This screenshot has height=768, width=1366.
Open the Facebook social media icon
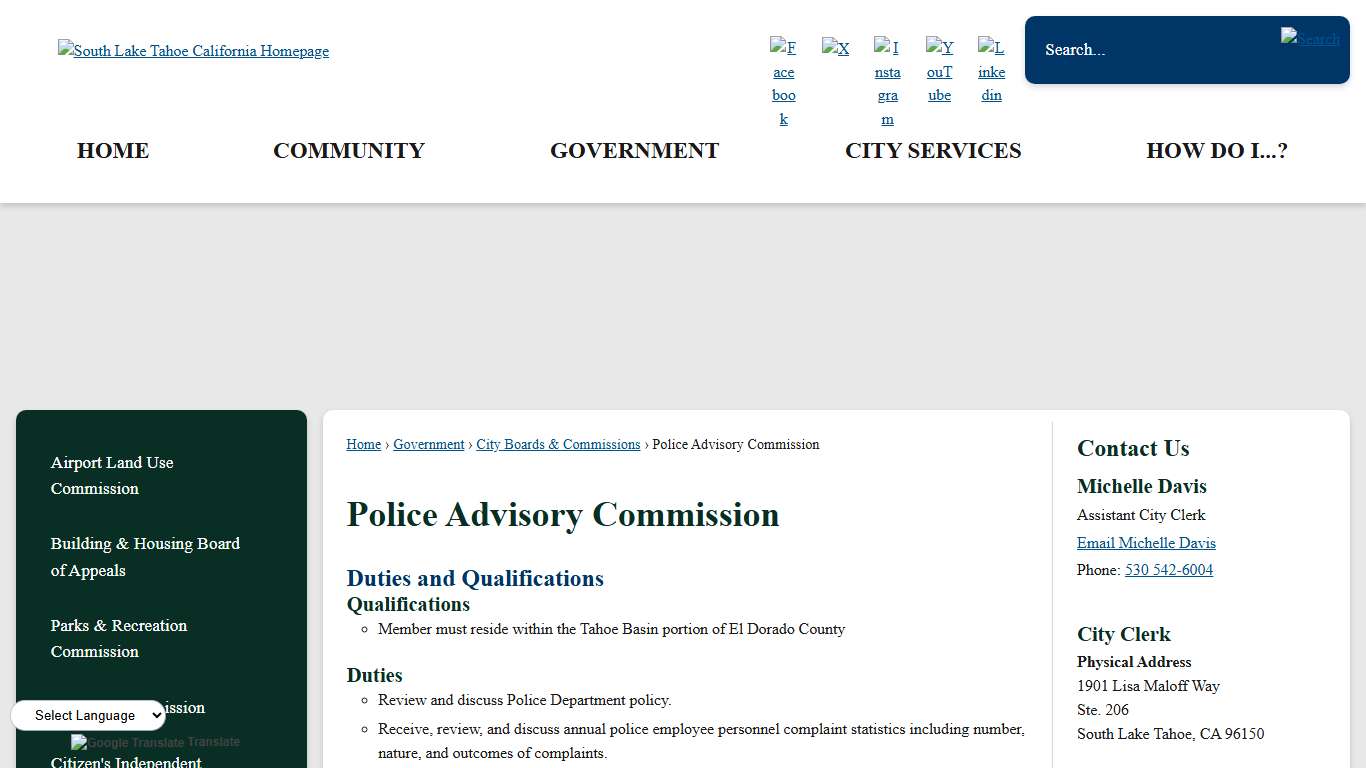tap(783, 80)
